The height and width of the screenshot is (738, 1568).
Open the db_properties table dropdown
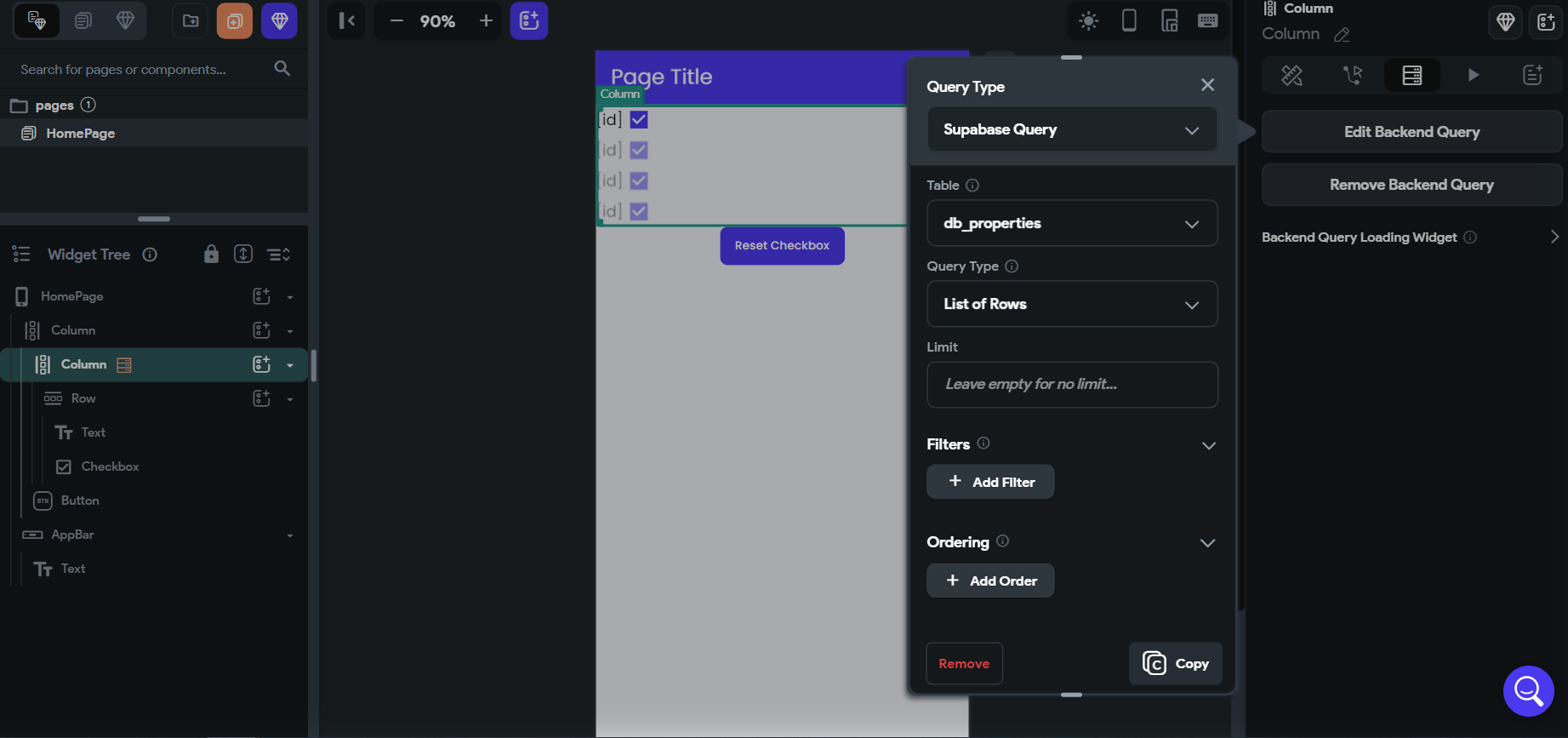pos(1072,223)
